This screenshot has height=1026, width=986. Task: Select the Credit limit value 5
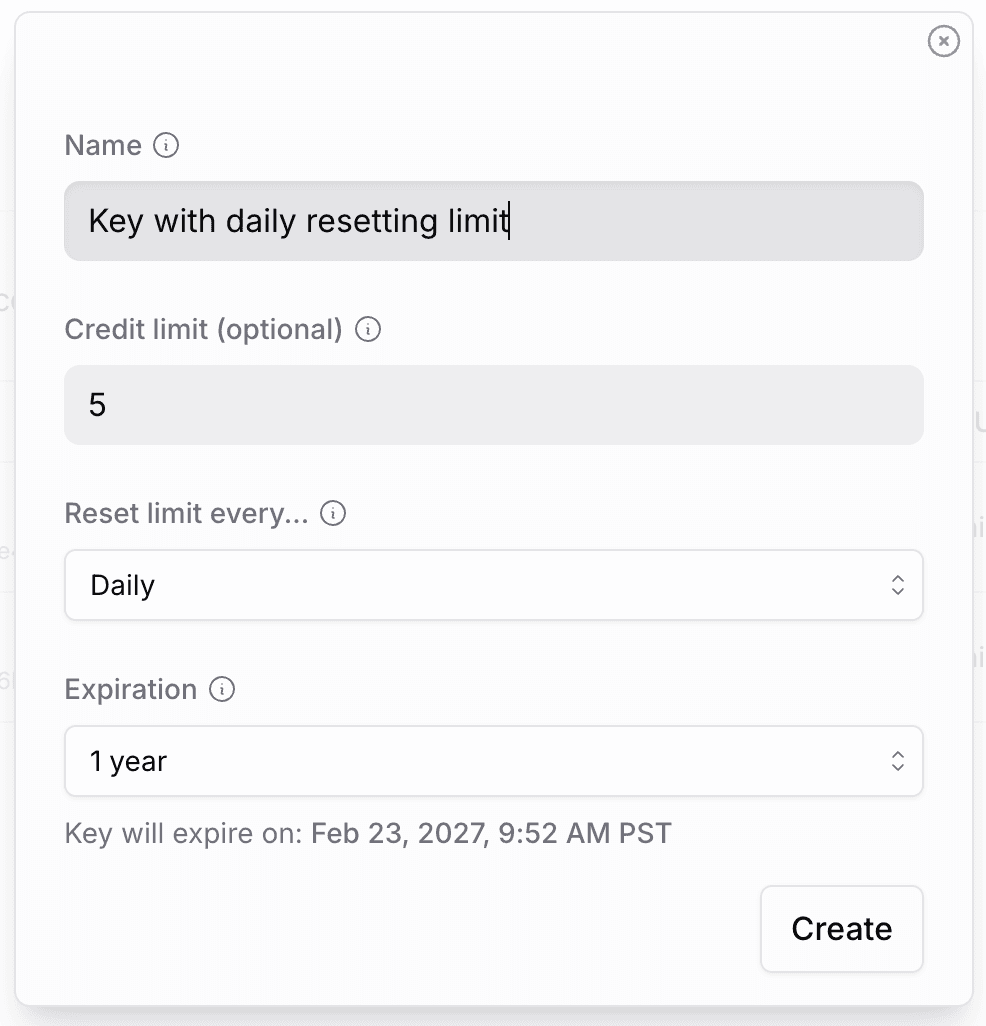97,404
